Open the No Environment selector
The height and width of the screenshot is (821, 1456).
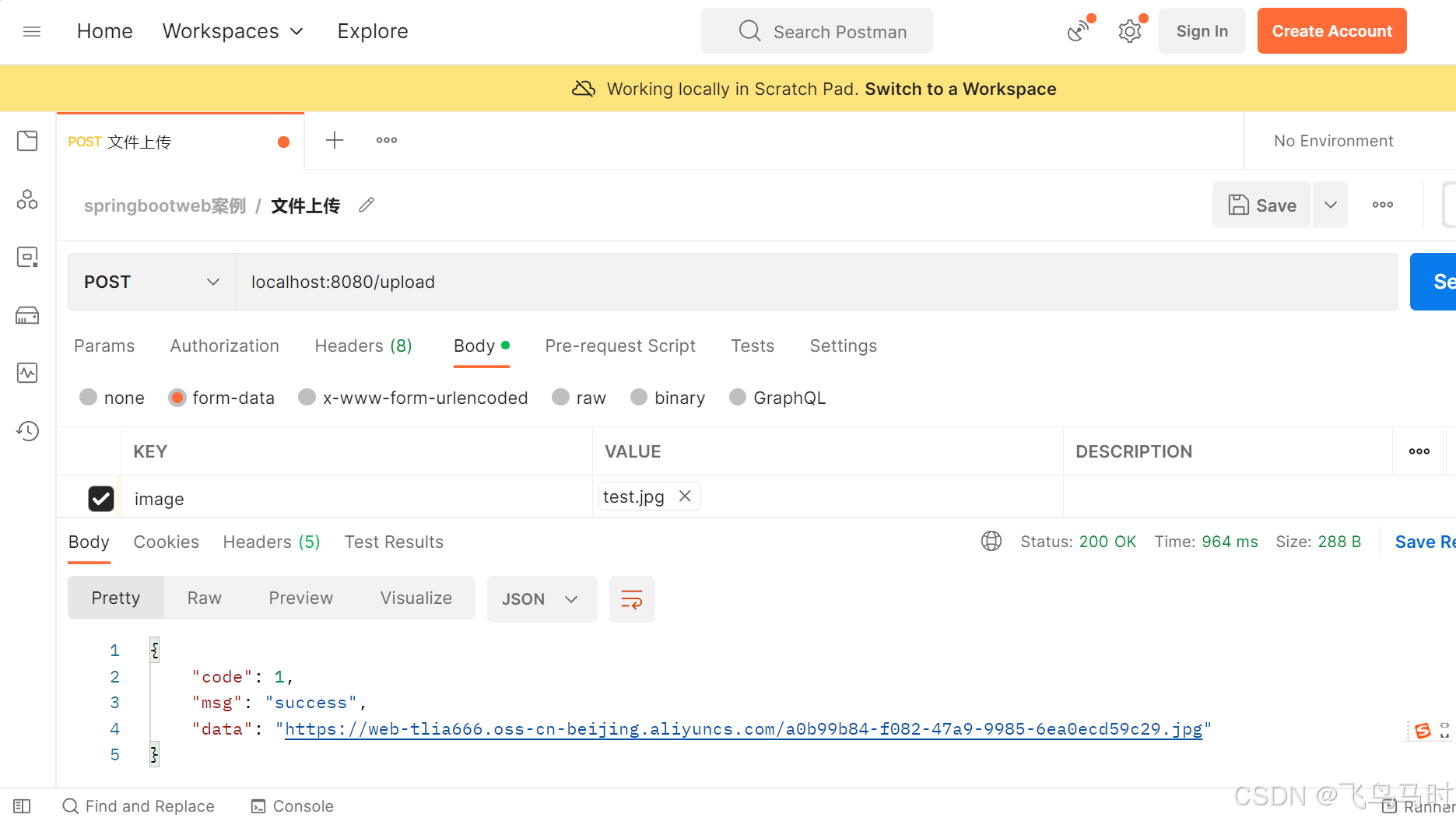tap(1334, 141)
